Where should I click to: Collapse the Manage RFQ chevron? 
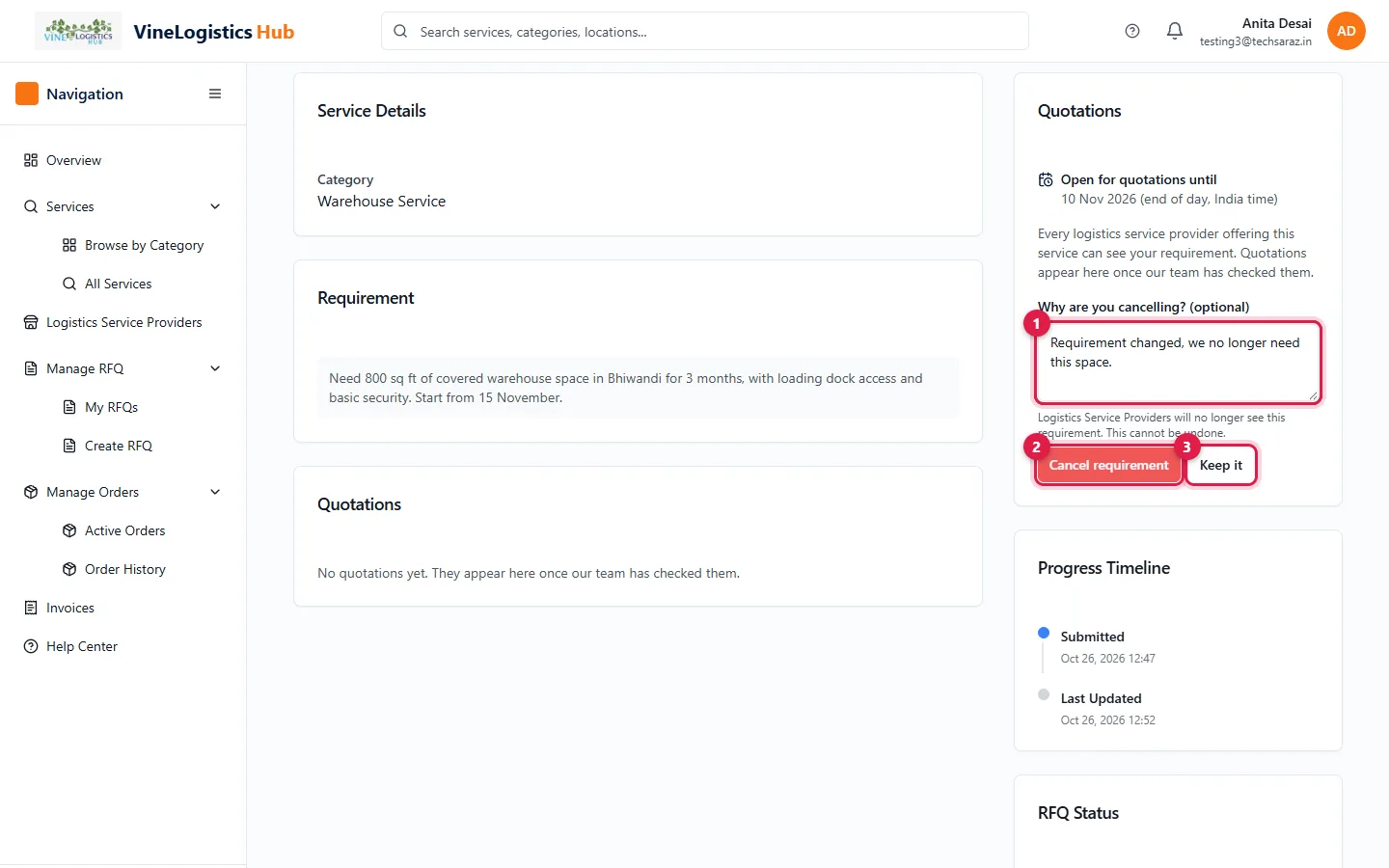tap(215, 368)
